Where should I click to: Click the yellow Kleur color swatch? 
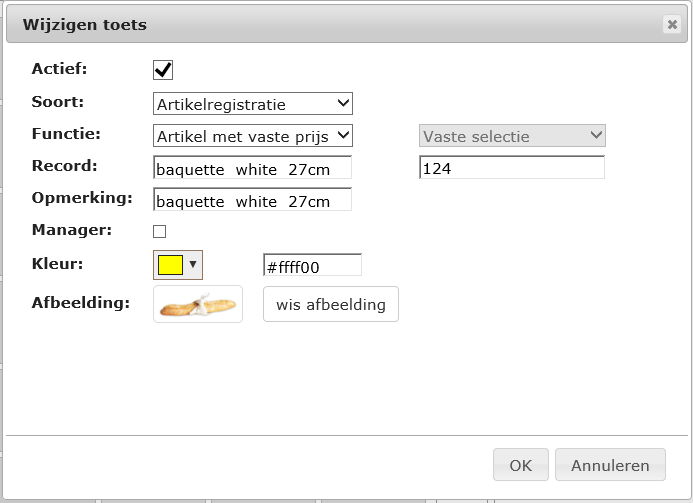(x=170, y=265)
